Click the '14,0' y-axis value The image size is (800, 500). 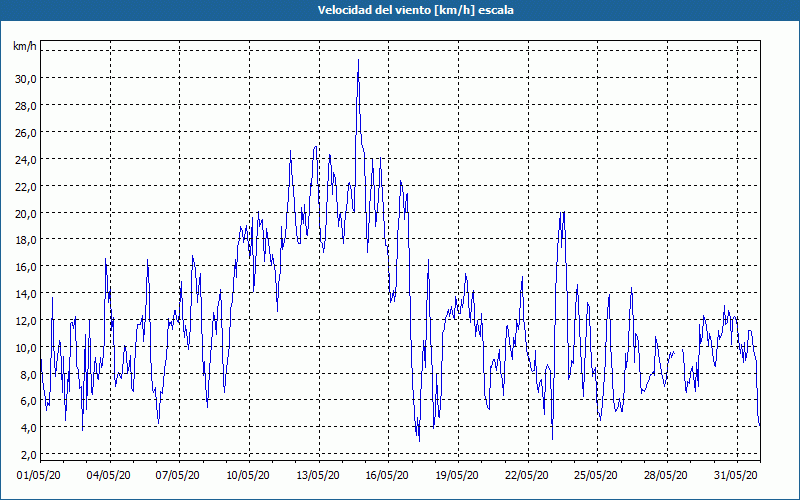26,293
